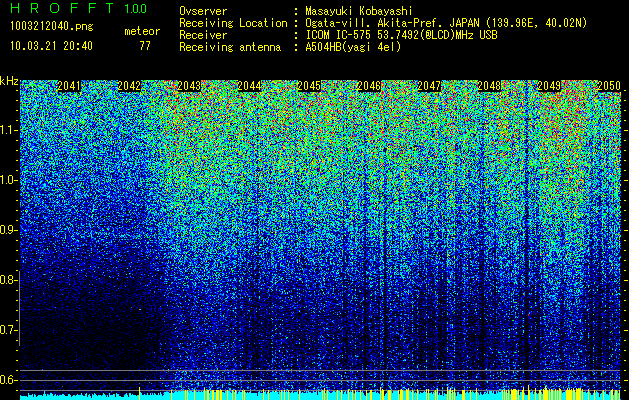
Task: Click the kHz axis unit label
Action: coord(9,81)
